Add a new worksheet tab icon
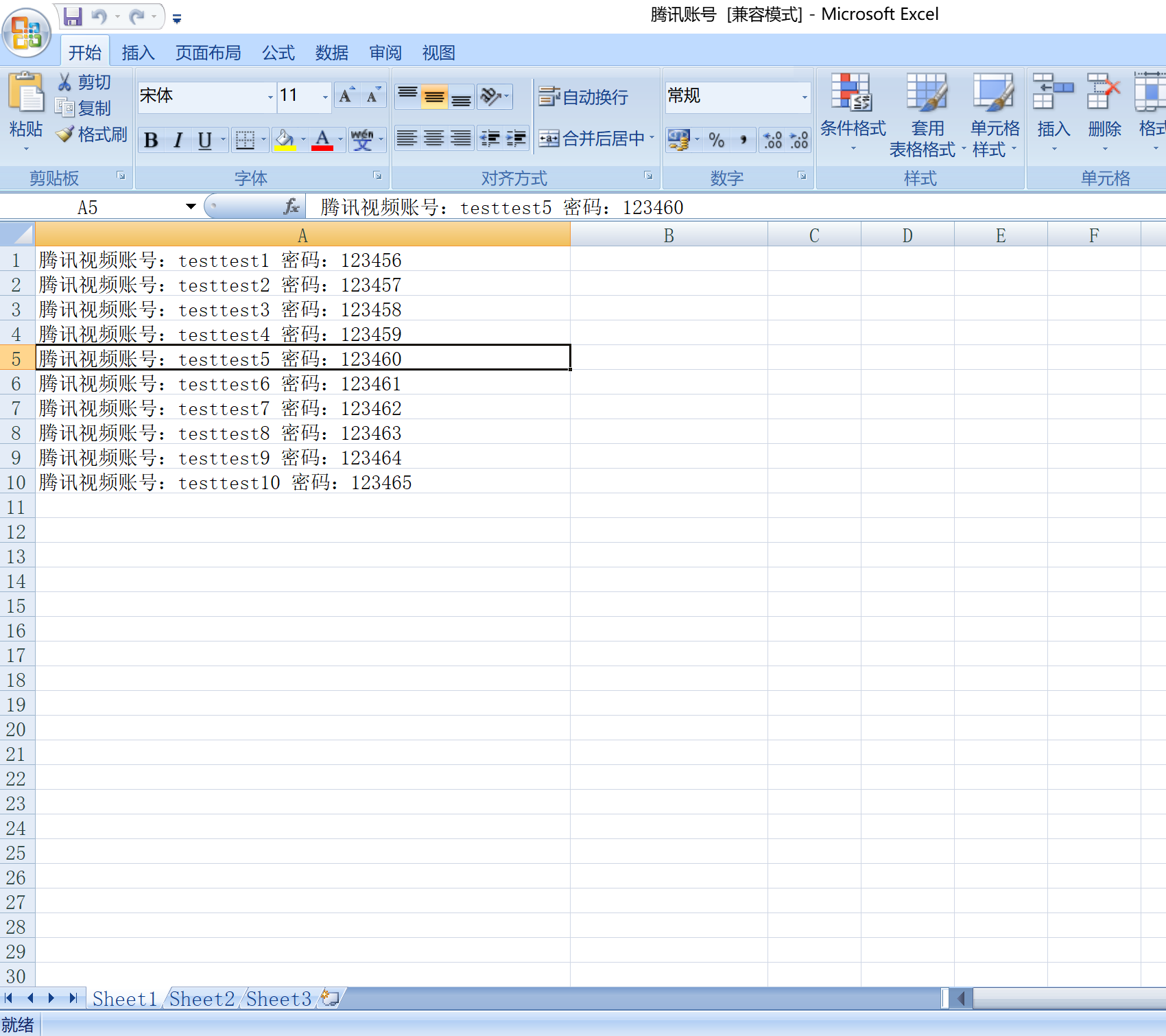 (330, 998)
